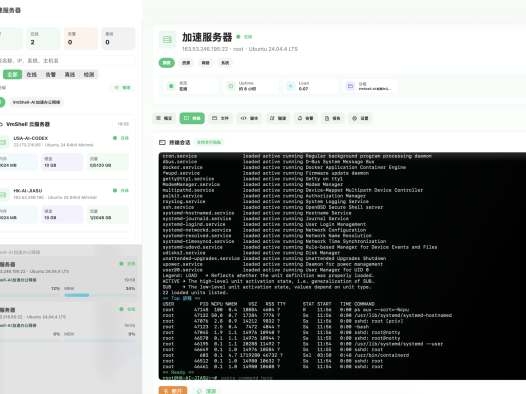Click the MEM bar of server at 0%
526x394 pixels.
coord(100,340)
